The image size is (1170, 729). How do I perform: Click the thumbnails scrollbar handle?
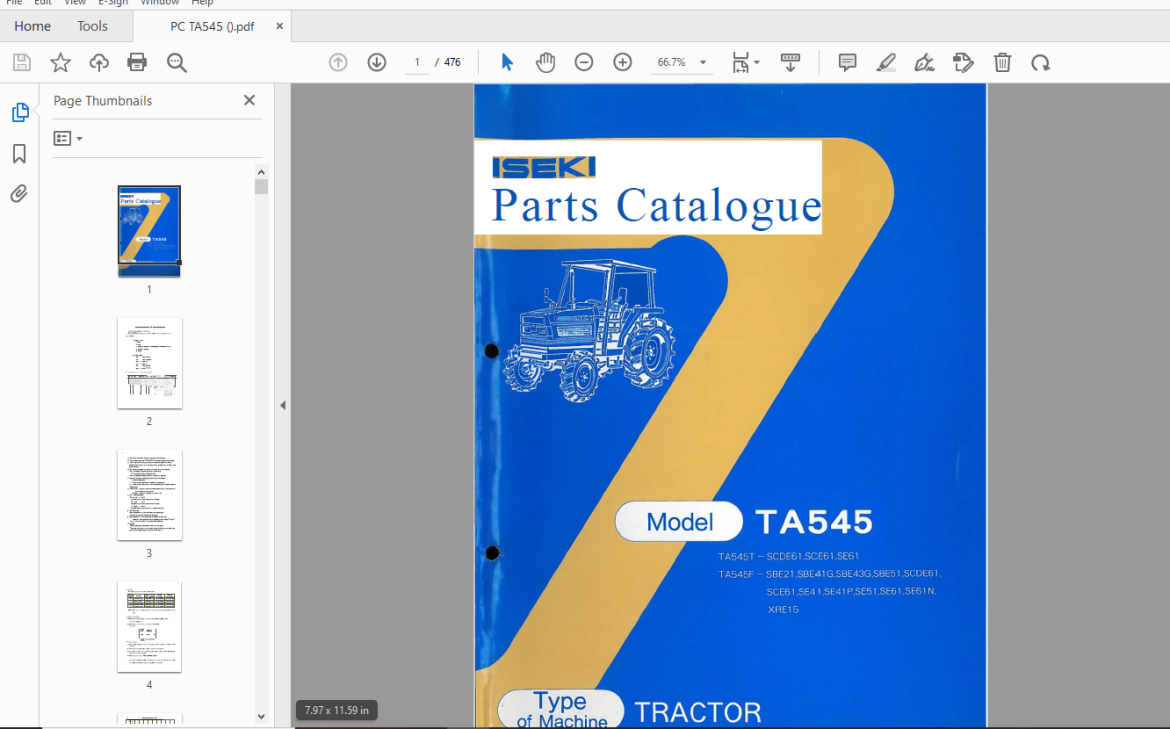(261, 187)
